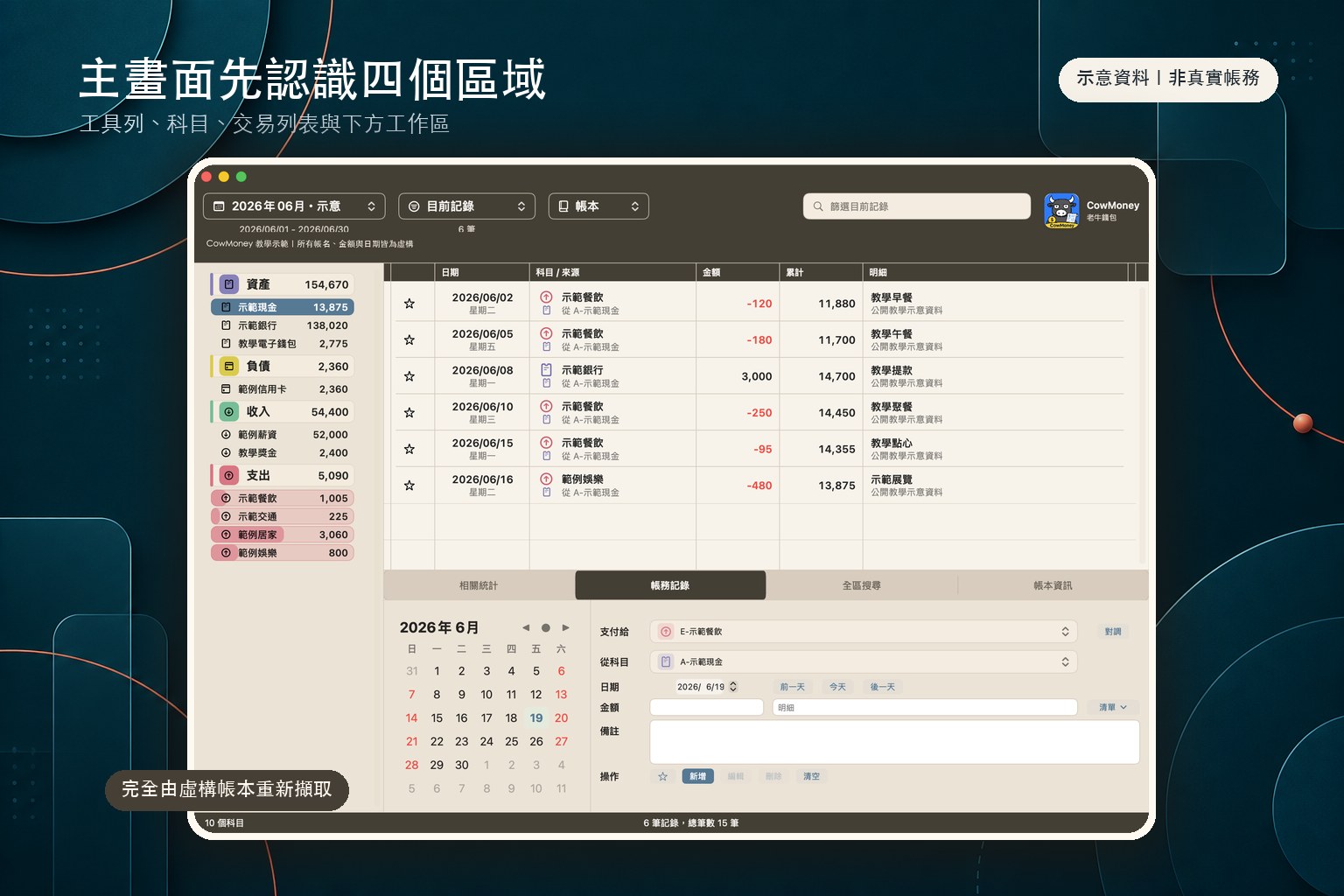Click the 今天 button
Viewport: 1344px width, 896px height.
(838, 687)
